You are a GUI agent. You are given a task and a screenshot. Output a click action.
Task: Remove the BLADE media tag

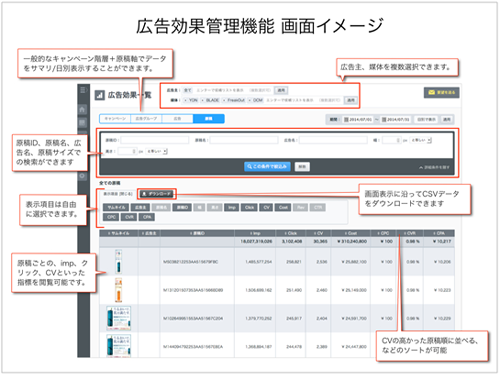coord(203,100)
